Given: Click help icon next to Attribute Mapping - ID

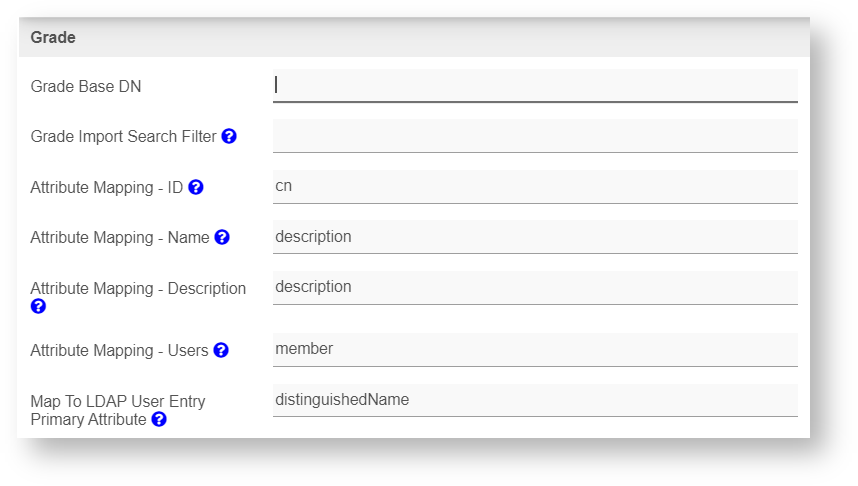Looking at the screenshot, I should (196, 187).
